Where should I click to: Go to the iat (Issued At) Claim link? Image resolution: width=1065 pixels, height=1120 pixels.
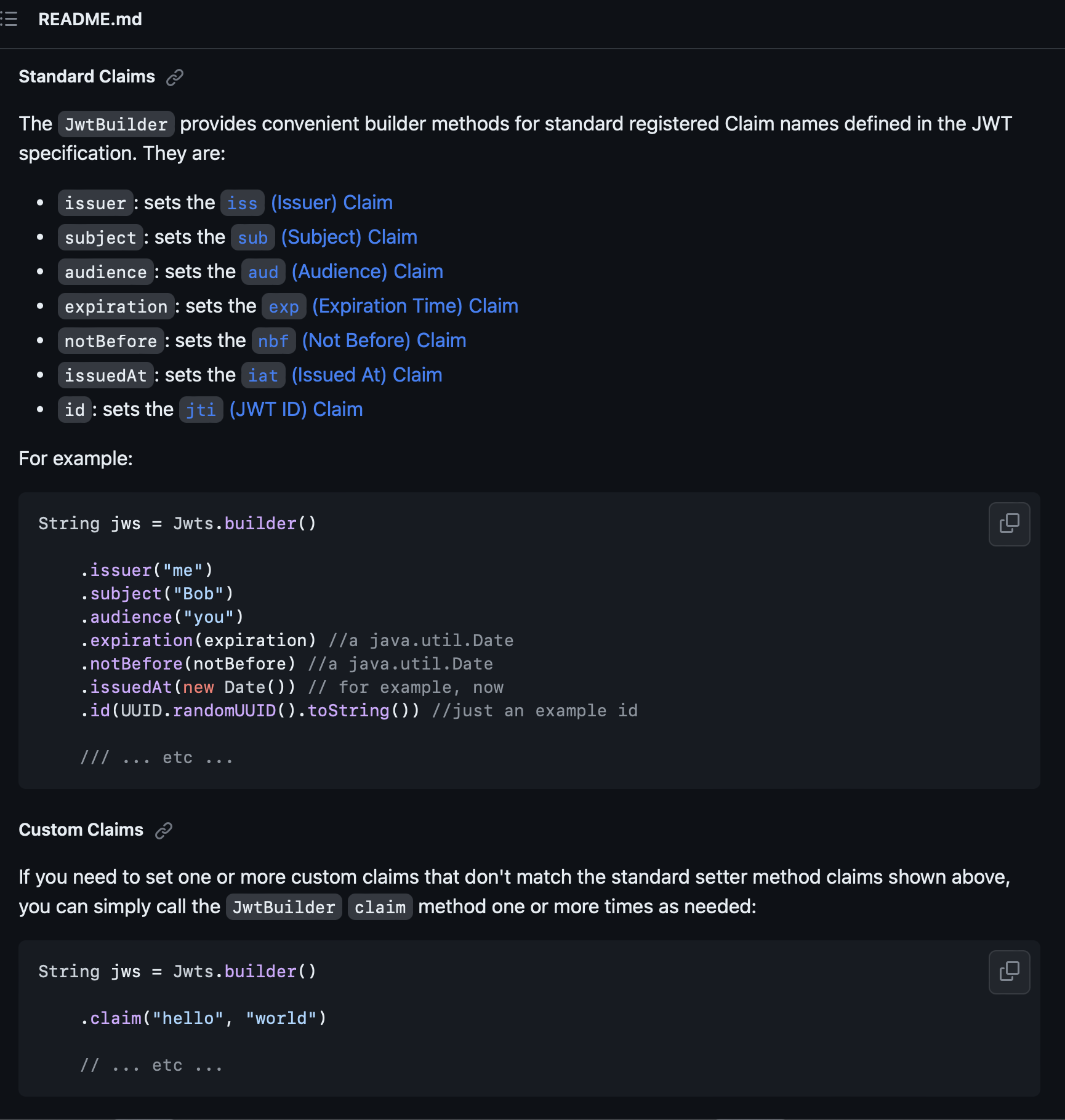(342, 375)
